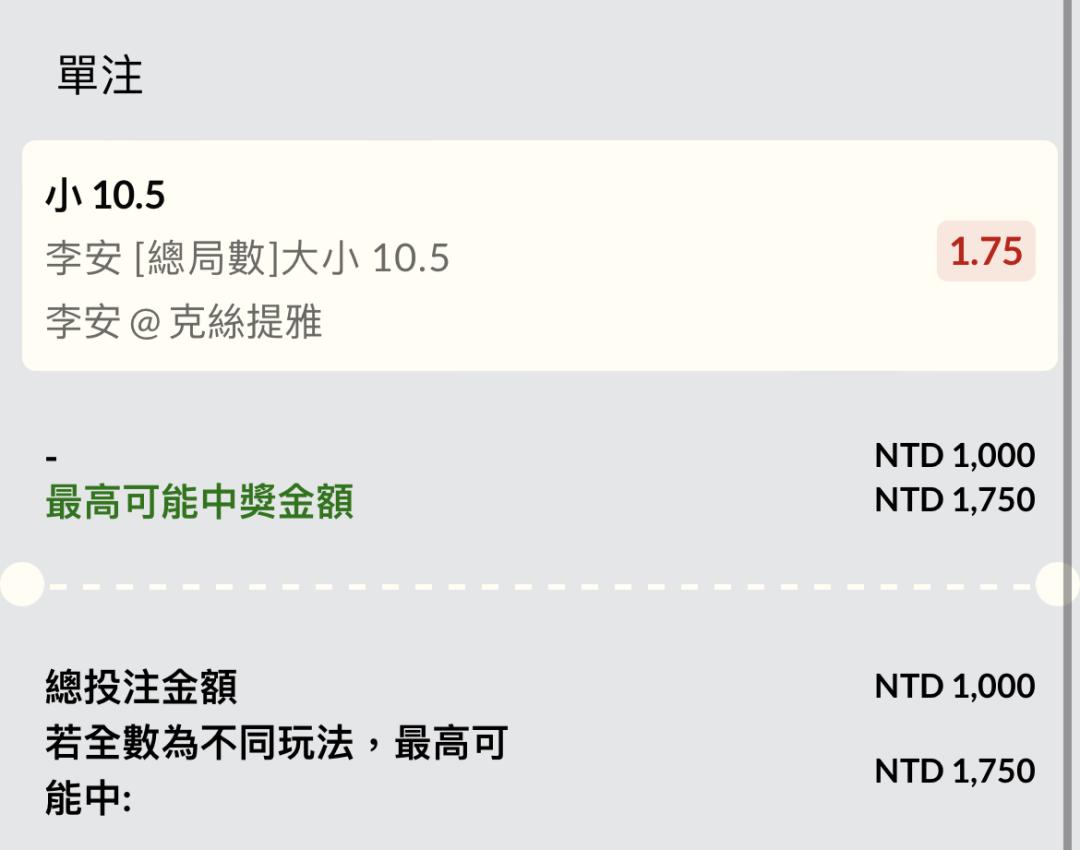Click the dashed ticket divider line
Screen dimensions: 1080x850
pyautogui.click(x=539, y=587)
